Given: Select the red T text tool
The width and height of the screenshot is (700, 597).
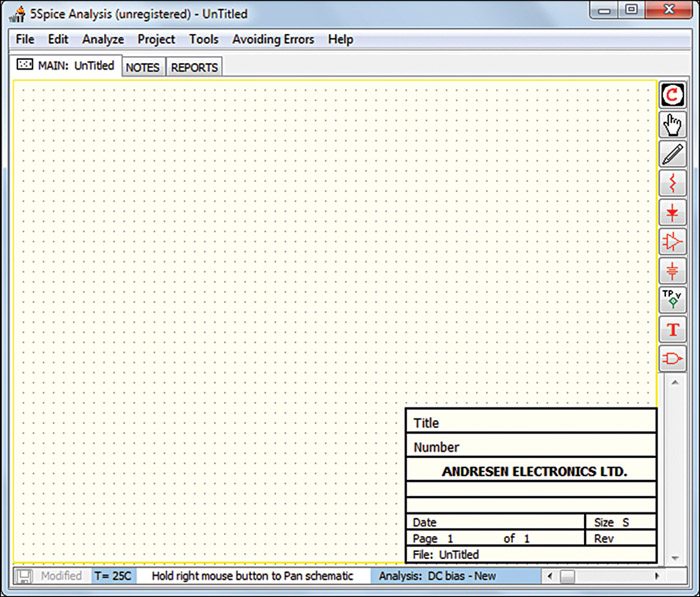Looking at the screenshot, I should click(672, 329).
